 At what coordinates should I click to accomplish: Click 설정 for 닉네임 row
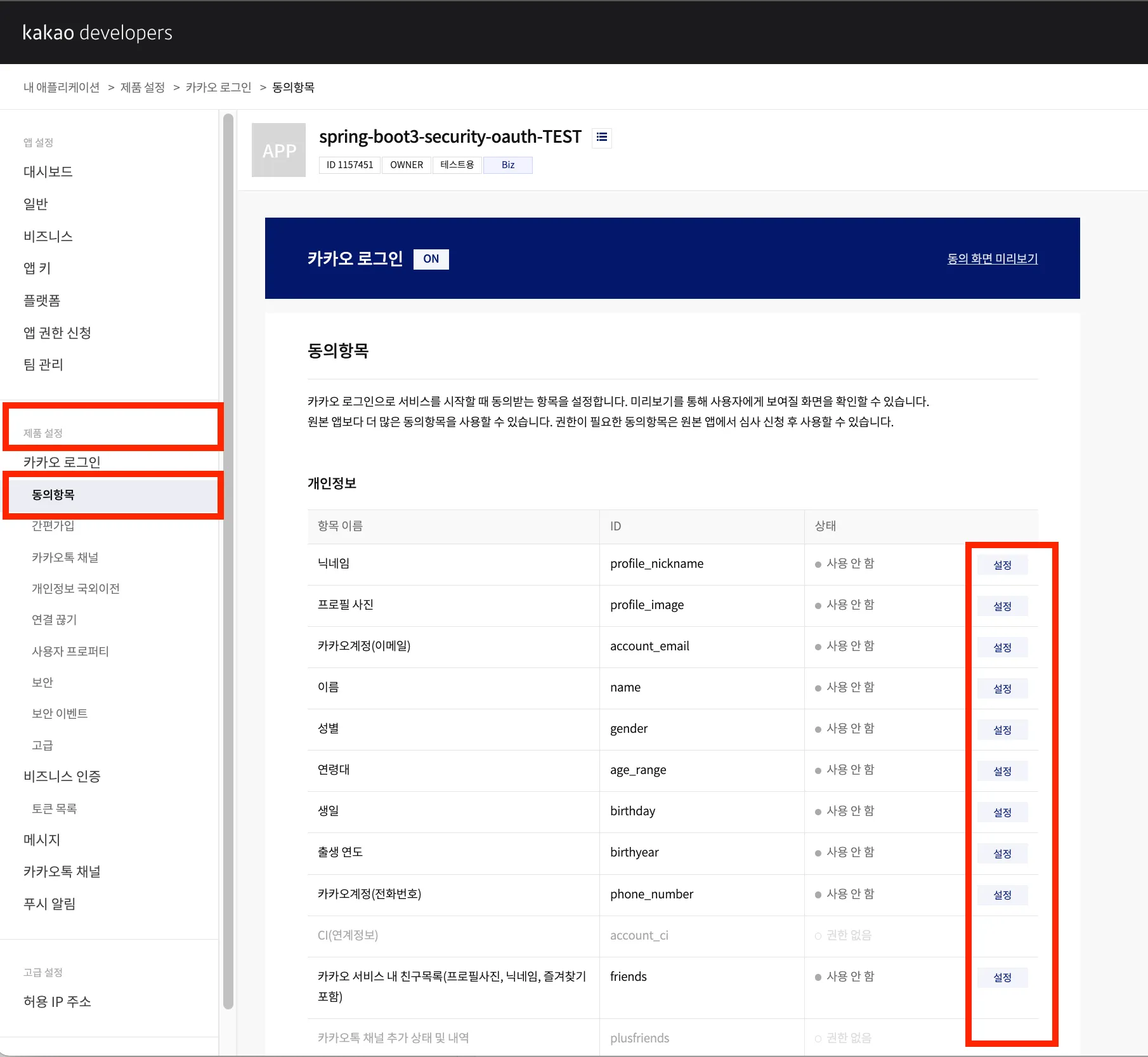pyautogui.click(x=1002, y=565)
